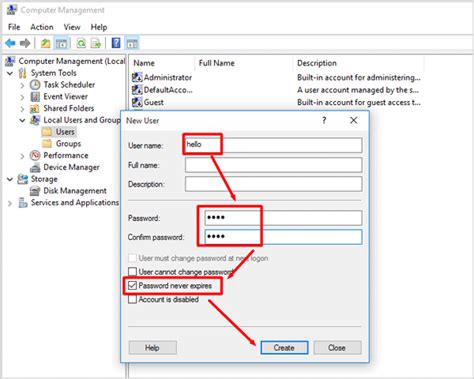Select the DefaultAccount user icon
Viewport: 474px width, 379px height.
pyautogui.click(x=137, y=90)
